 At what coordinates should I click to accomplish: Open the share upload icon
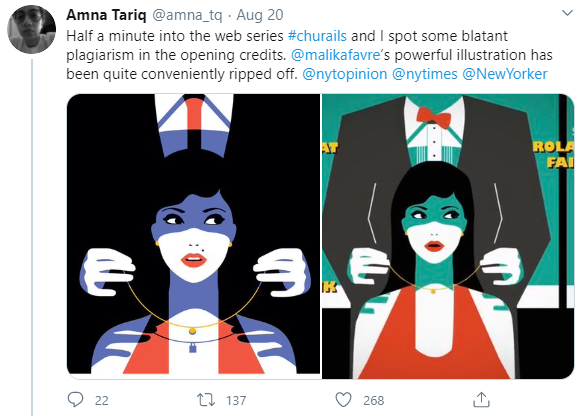[x=482, y=399]
